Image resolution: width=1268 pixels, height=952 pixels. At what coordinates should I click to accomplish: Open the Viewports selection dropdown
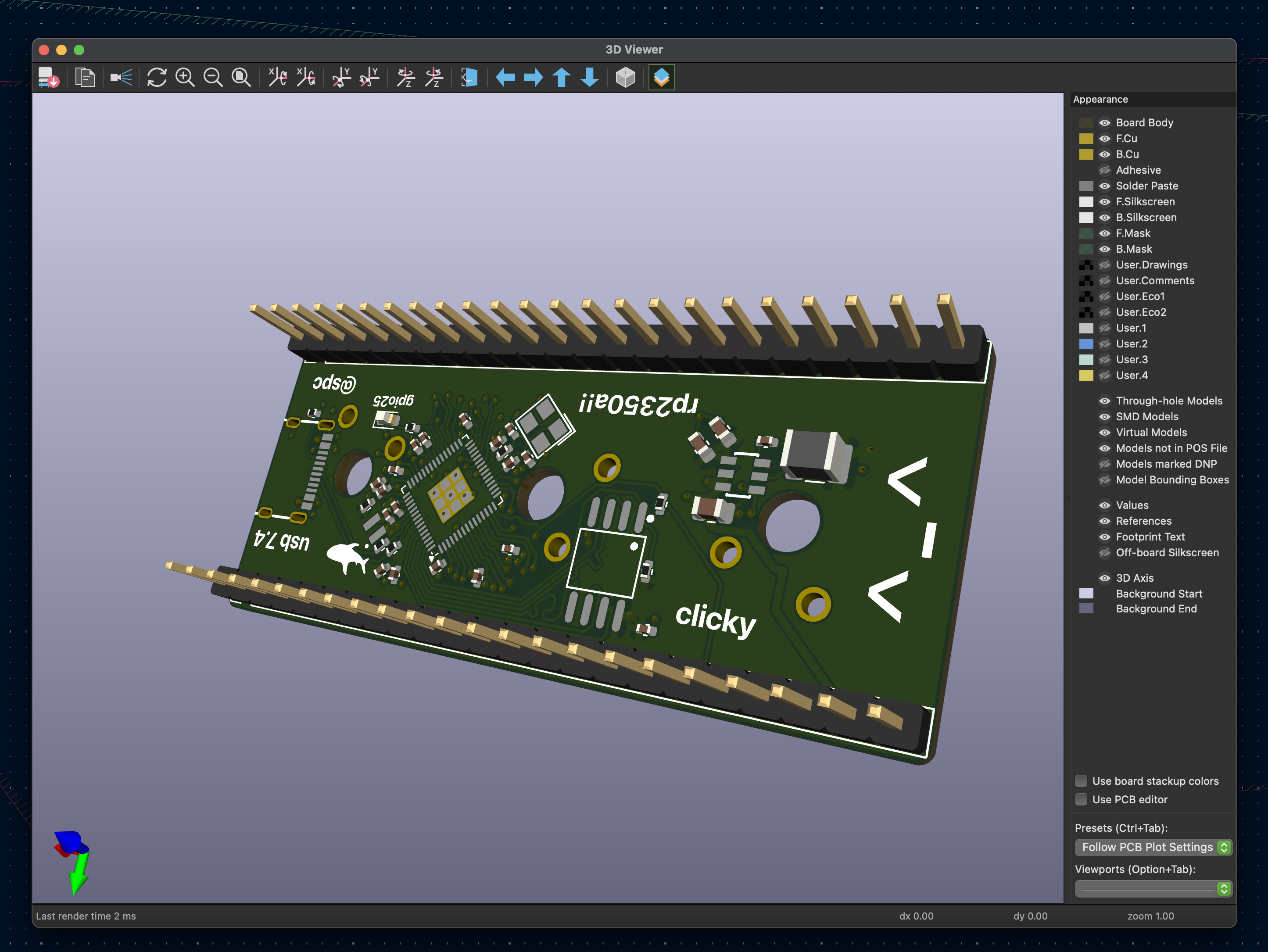(1153, 889)
